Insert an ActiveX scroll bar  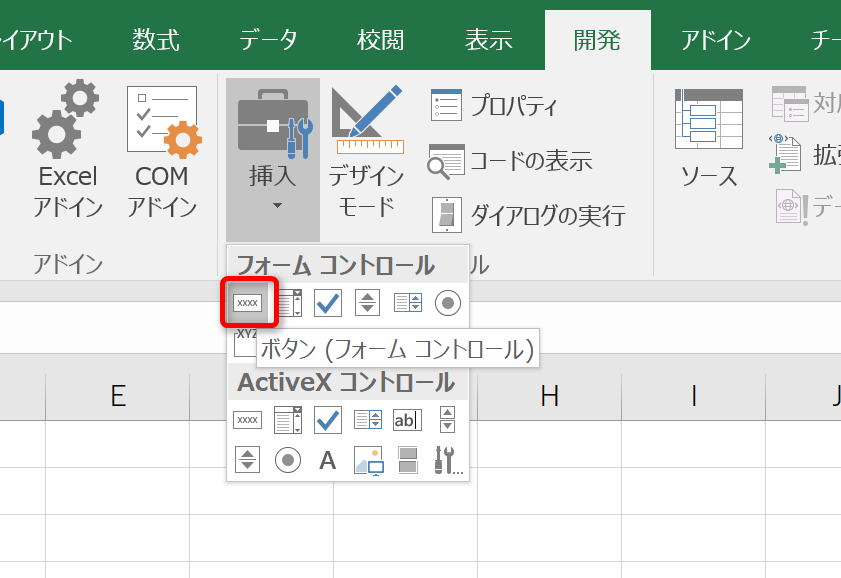point(447,420)
